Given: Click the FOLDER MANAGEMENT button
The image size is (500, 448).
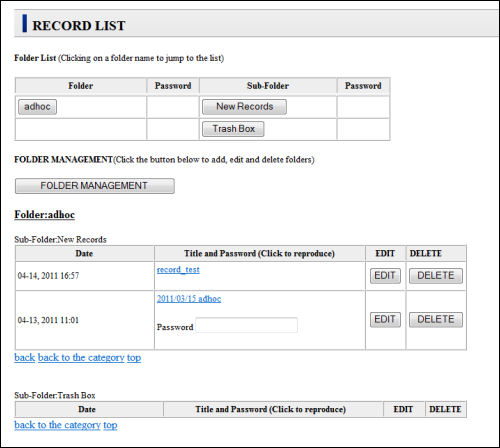Looking at the screenshot, I should 95,186.
